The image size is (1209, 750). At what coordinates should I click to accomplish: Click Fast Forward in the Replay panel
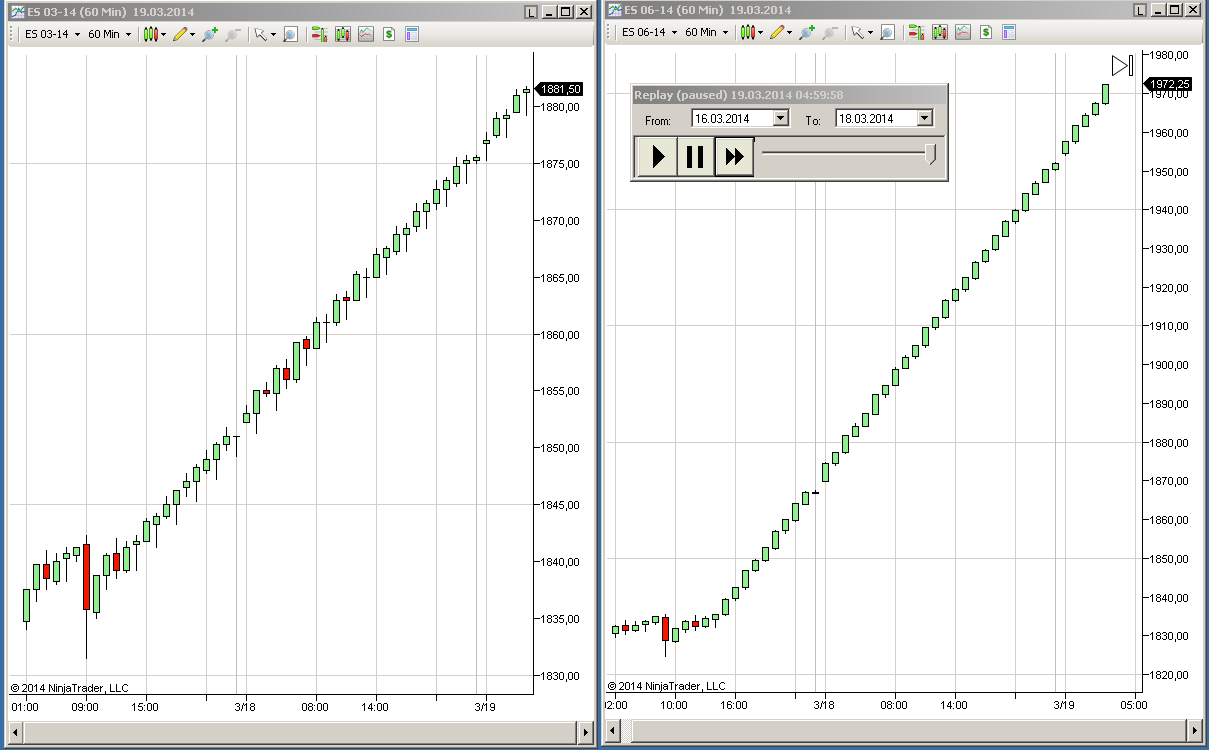(x=734, y=156)
